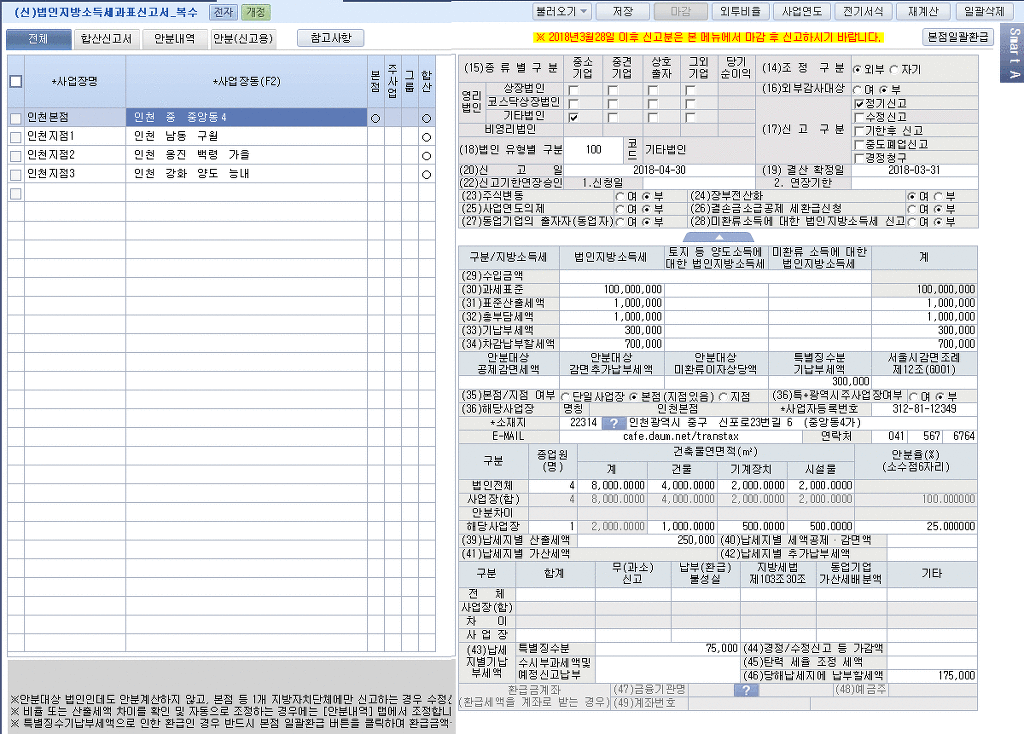The width and height of the screenshot is (1024, 734).
Task: Check the 인천지점2 row checkbox
Action: 16,155
